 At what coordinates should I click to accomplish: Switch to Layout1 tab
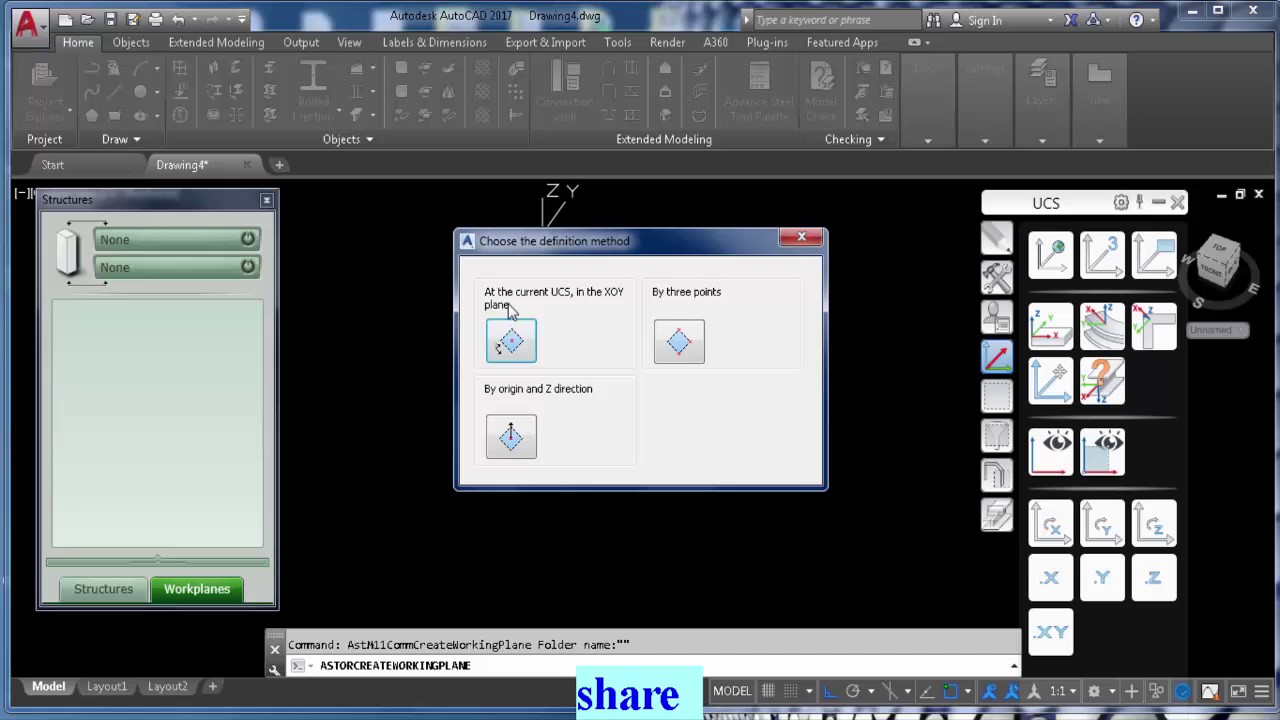click(x=107, y=686)
